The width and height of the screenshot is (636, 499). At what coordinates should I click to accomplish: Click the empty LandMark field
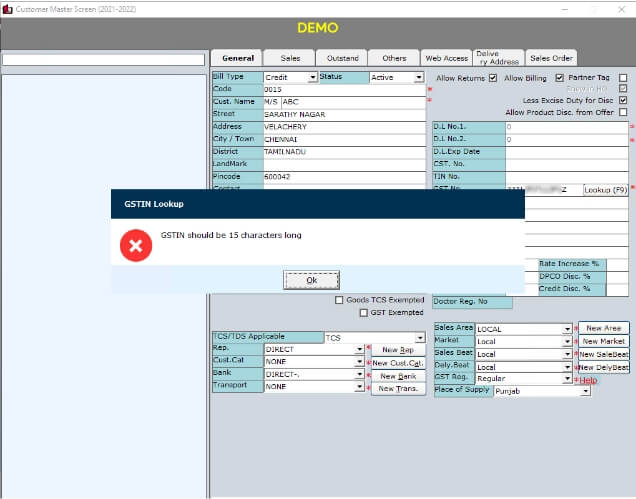[344, 164]
